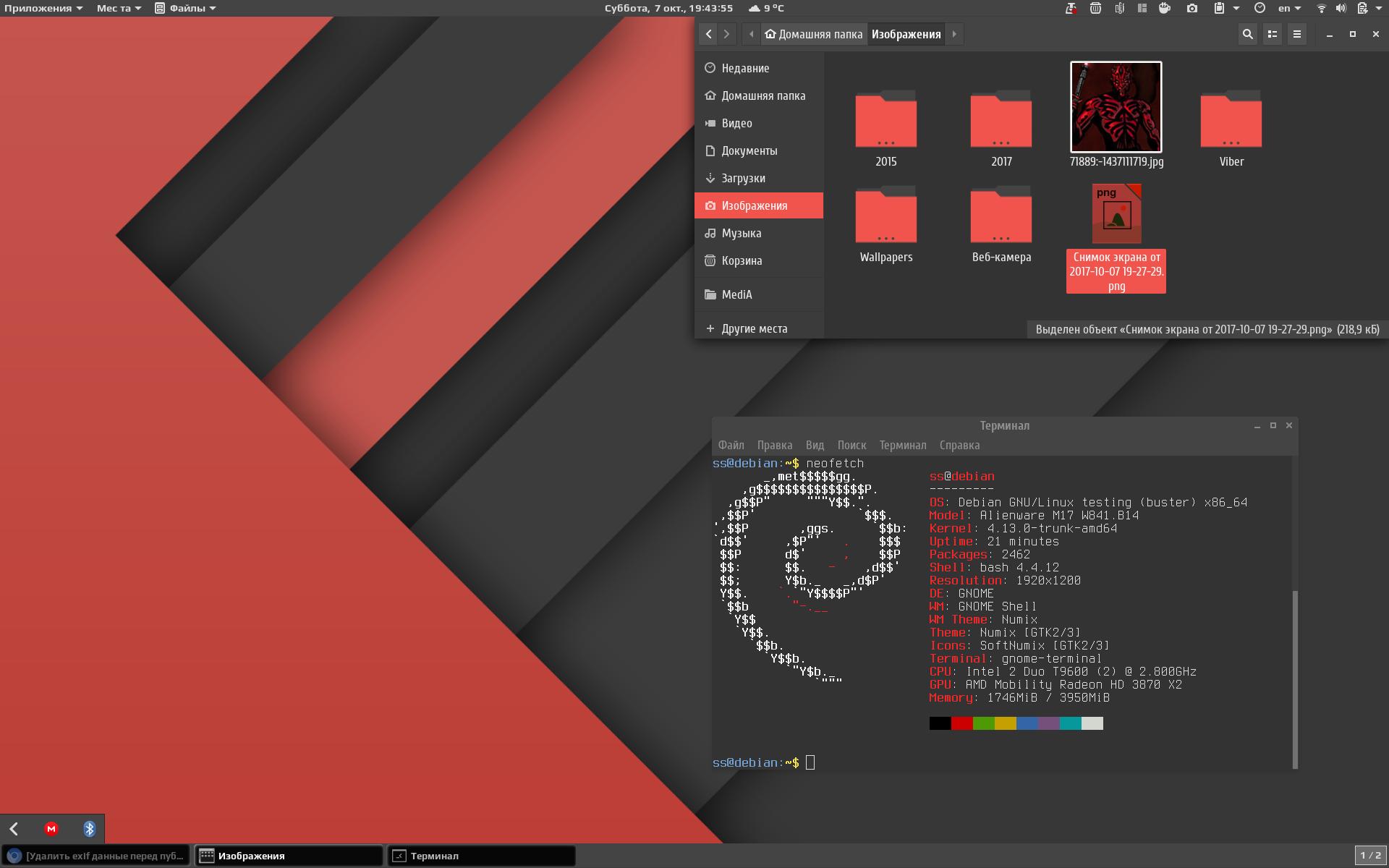Open file search with magnifier icon
The image size is (1389, 868).
pyautogui.click(x=1247, y=34)
